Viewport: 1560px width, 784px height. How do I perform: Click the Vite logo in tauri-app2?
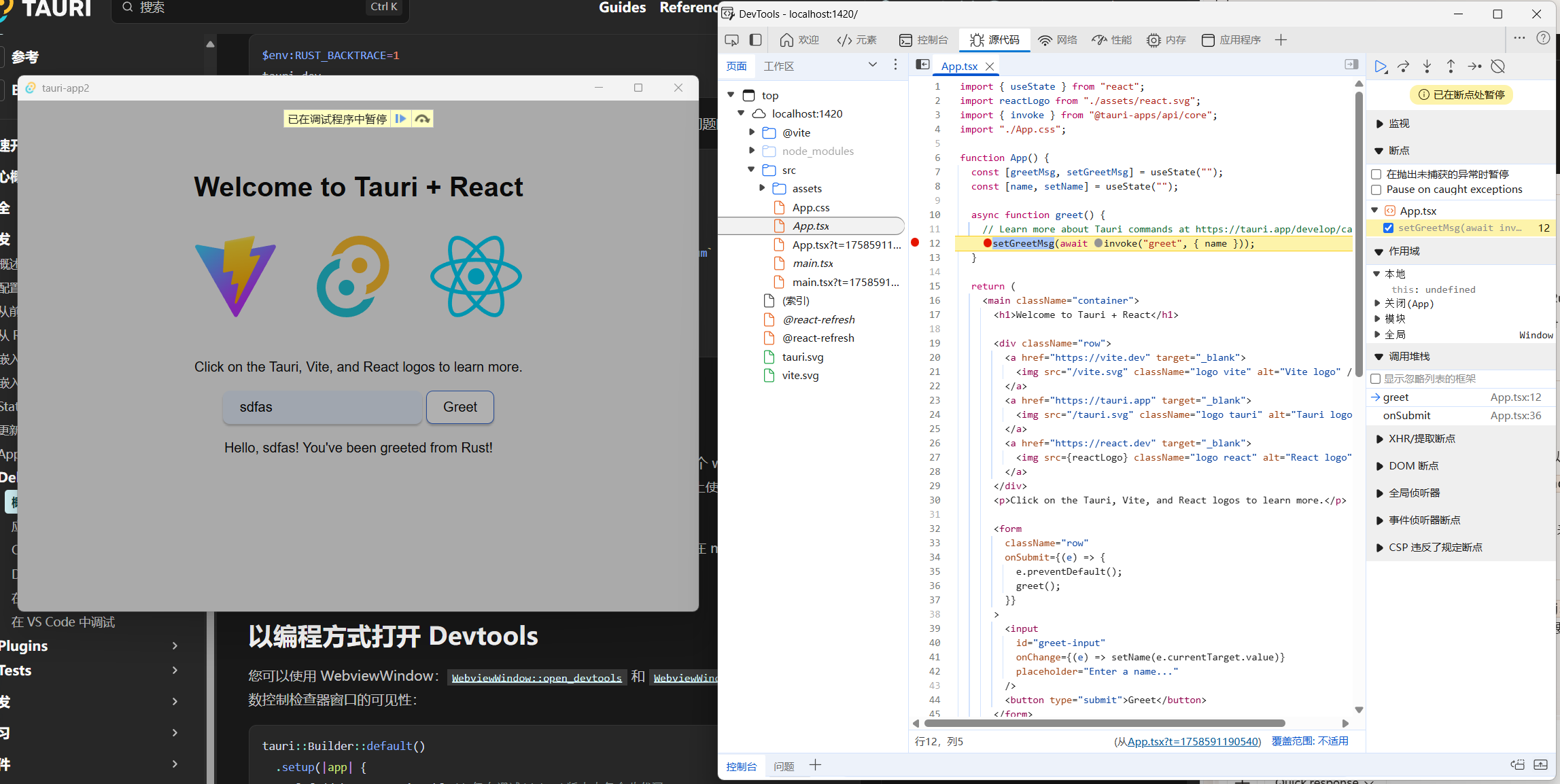pyautogui.click(x=236, y=276)
